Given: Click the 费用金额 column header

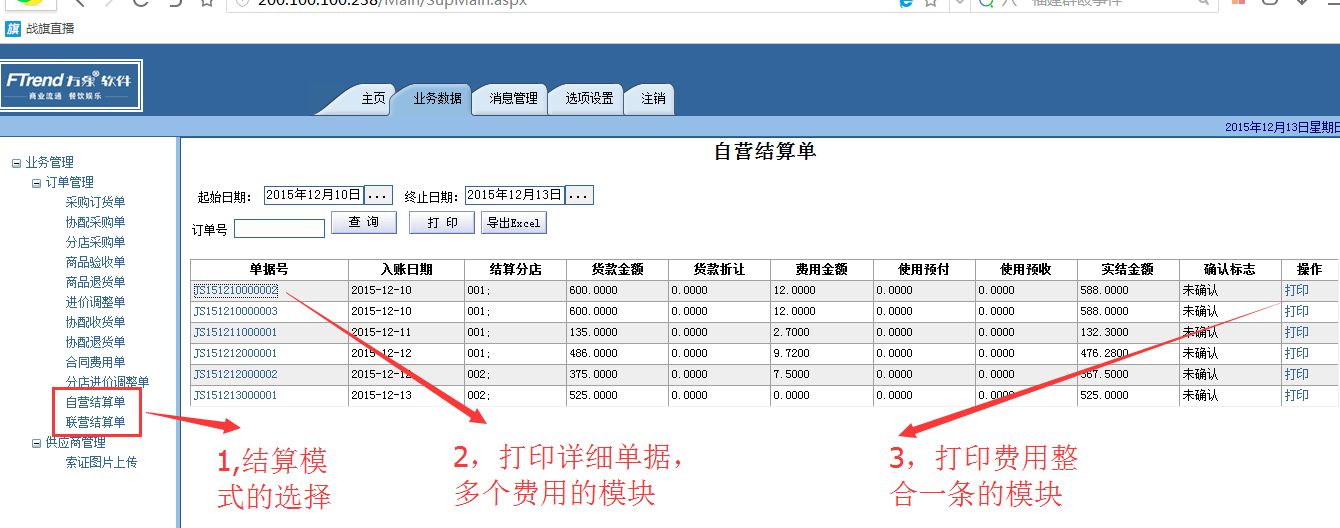Looking at the screenshot, I should tap(822, 270).
